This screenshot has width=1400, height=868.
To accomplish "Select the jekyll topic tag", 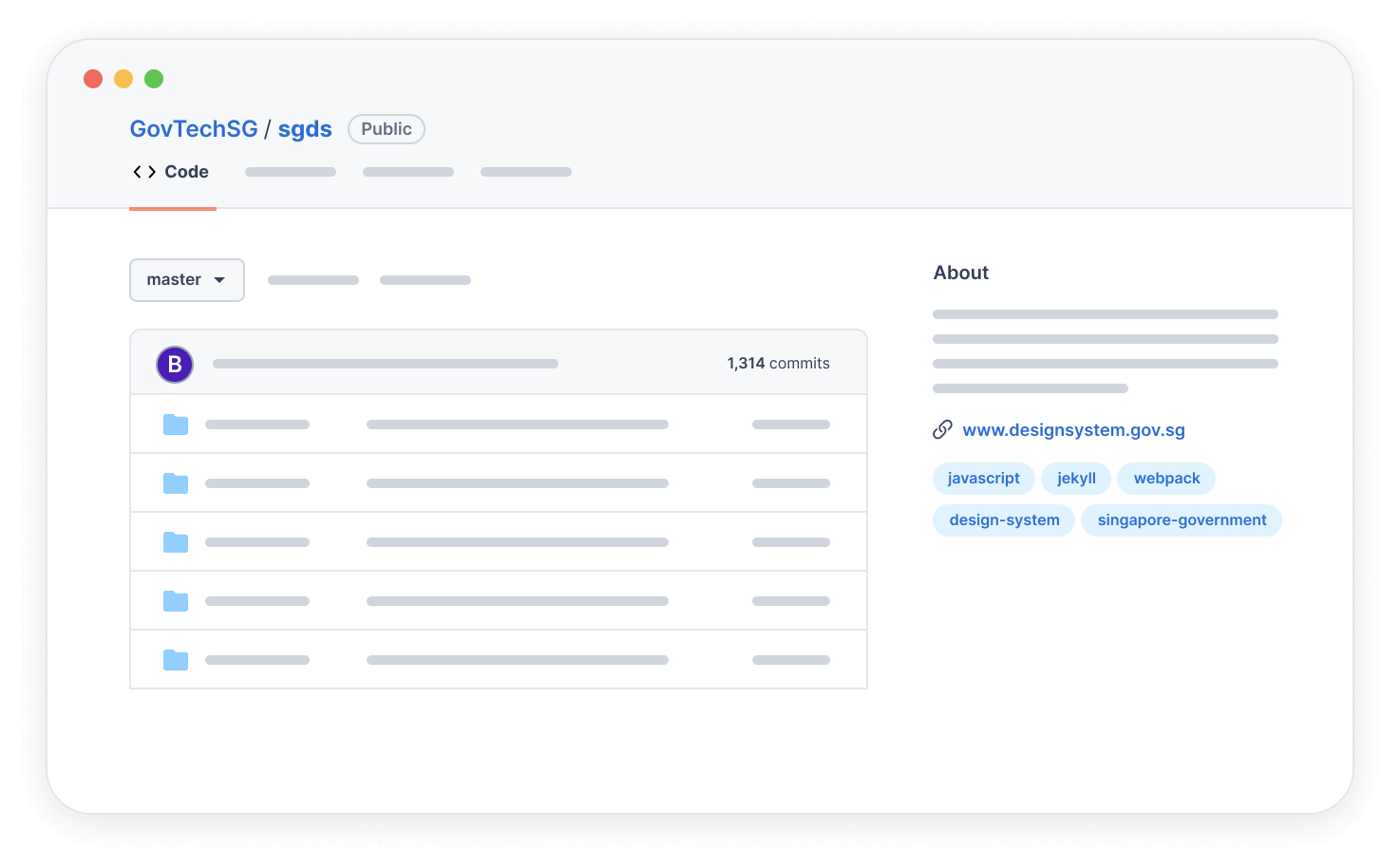I will 1076,479.
